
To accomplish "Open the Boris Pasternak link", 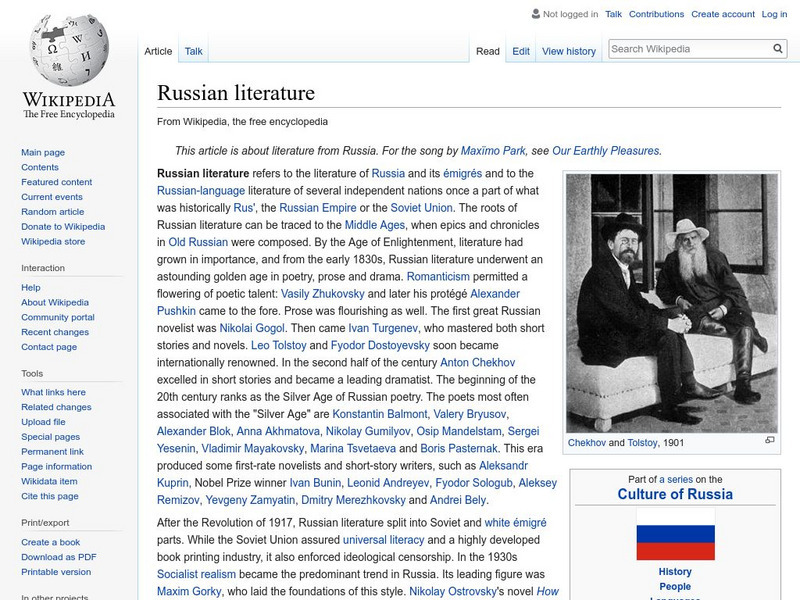I will coord(459,448).
